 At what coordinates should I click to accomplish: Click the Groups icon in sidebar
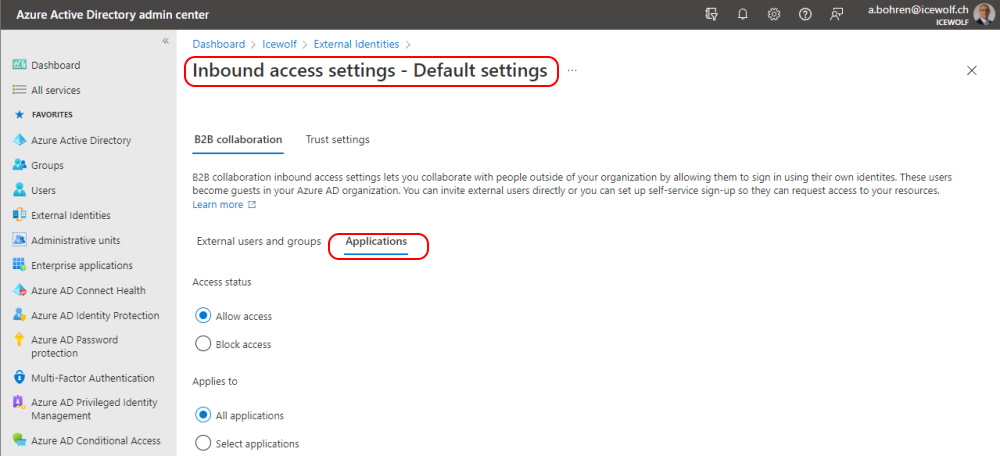point(19,165)
